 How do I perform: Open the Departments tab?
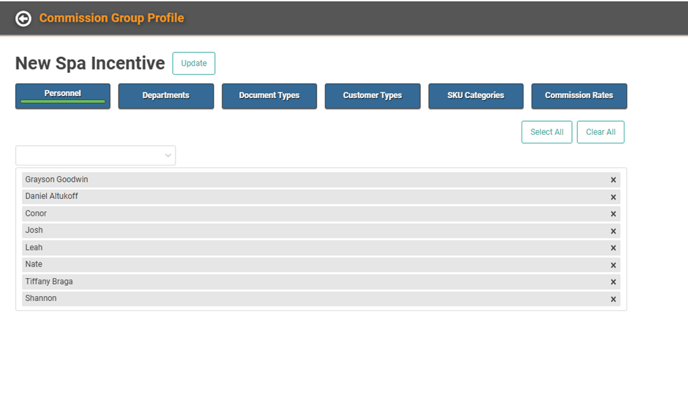tap(166, 96)
